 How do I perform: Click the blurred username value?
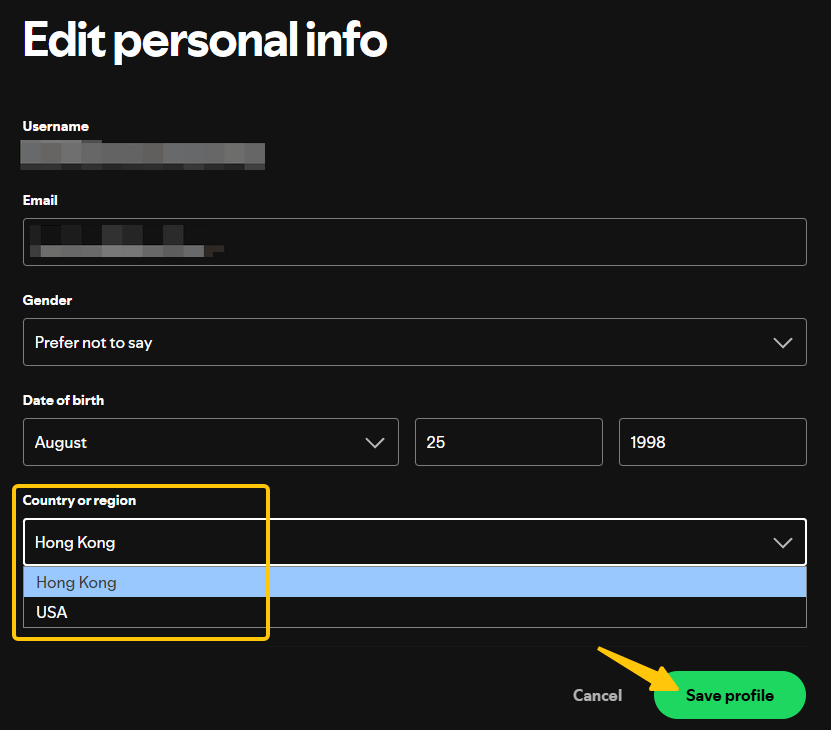(143, 155)
